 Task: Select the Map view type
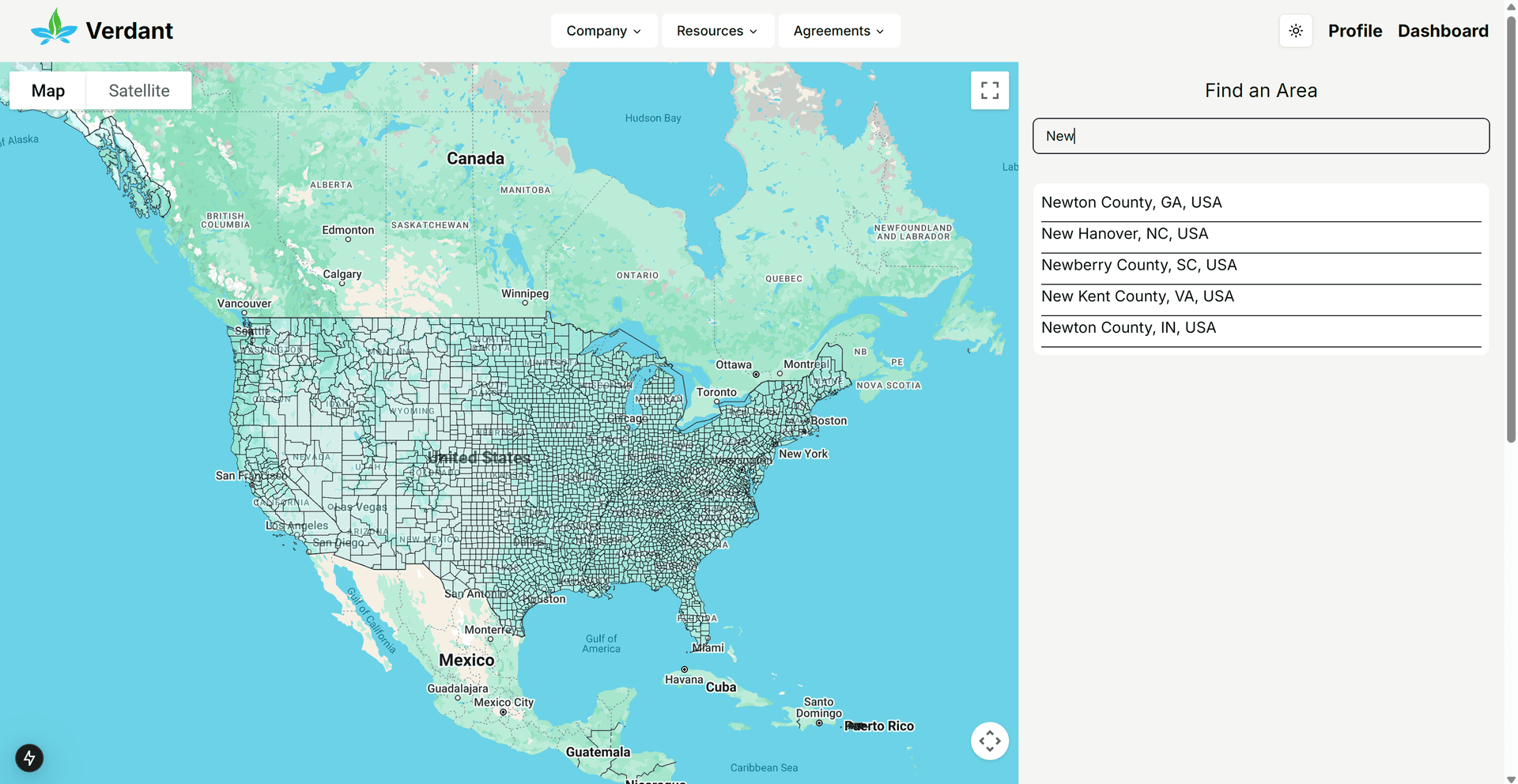(48, 91)
